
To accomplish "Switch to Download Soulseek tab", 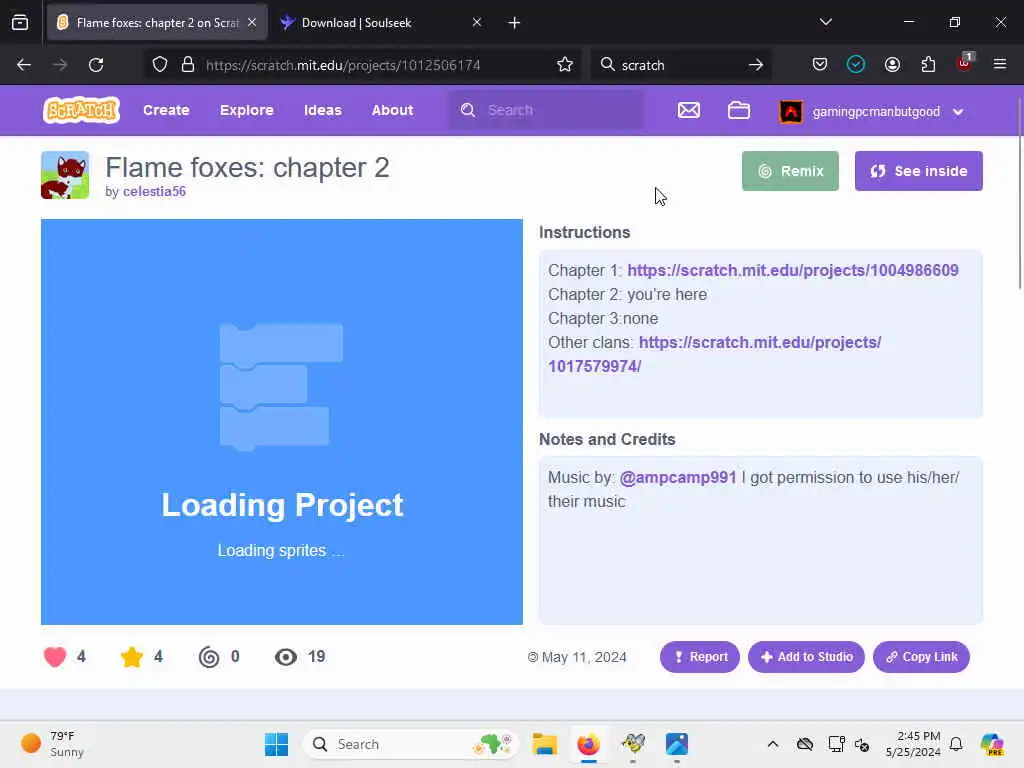I will 379,23.
